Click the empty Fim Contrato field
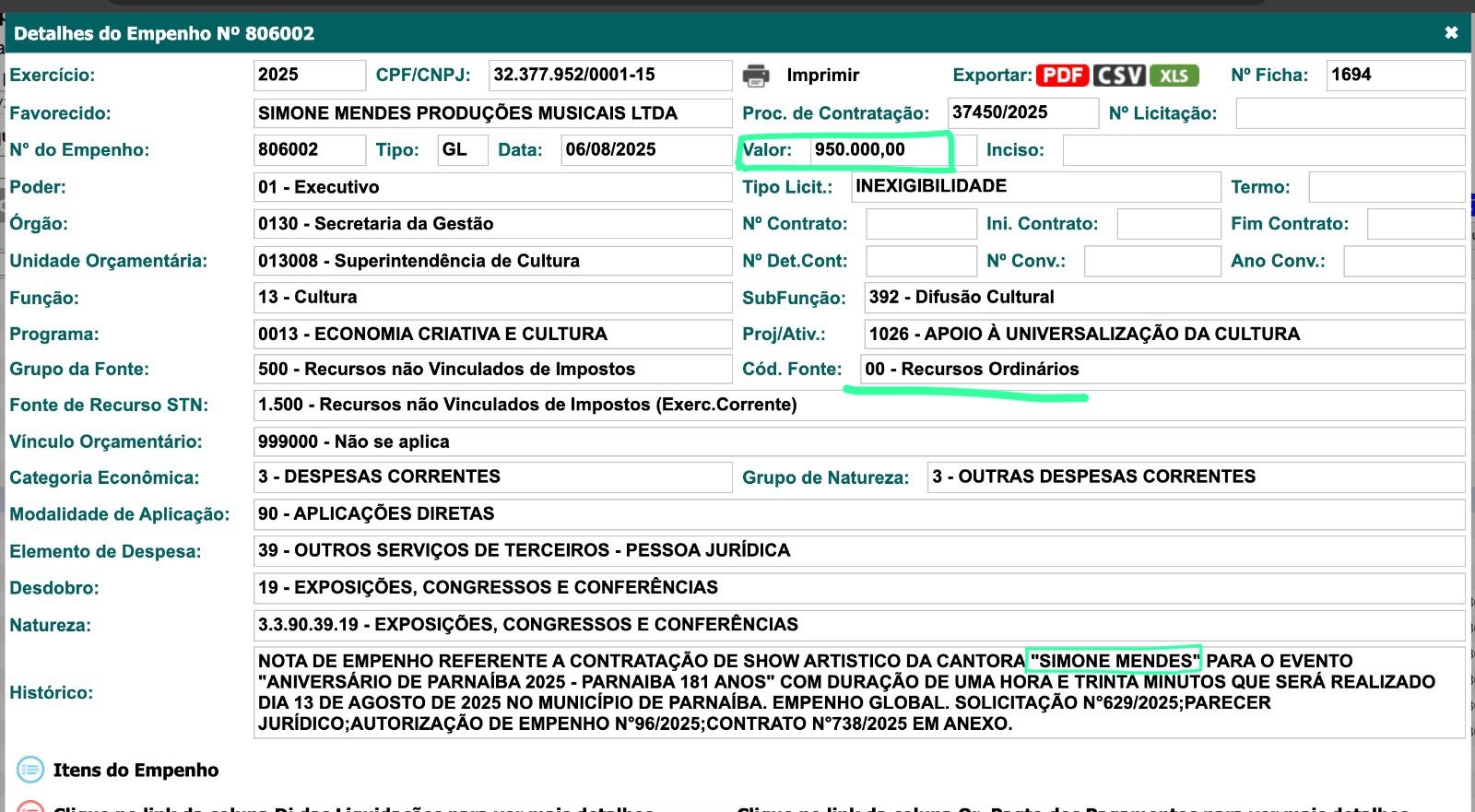Viewport: 1475px width, 812px height. 1416,224
